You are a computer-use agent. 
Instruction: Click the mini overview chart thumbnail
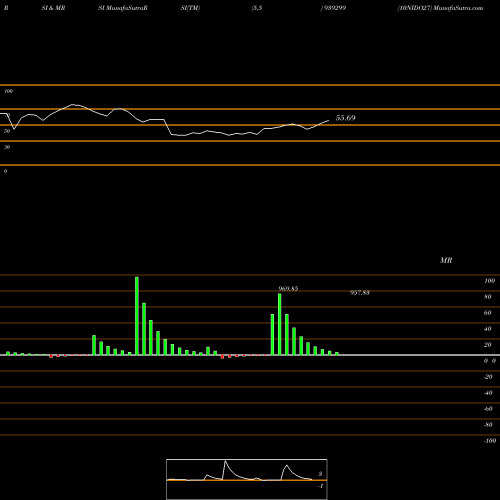(247, 479)
